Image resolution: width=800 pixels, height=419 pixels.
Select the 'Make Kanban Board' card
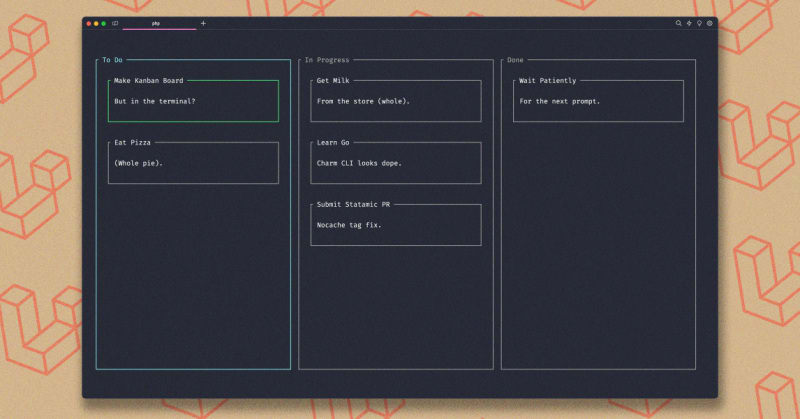coord(193,101)
